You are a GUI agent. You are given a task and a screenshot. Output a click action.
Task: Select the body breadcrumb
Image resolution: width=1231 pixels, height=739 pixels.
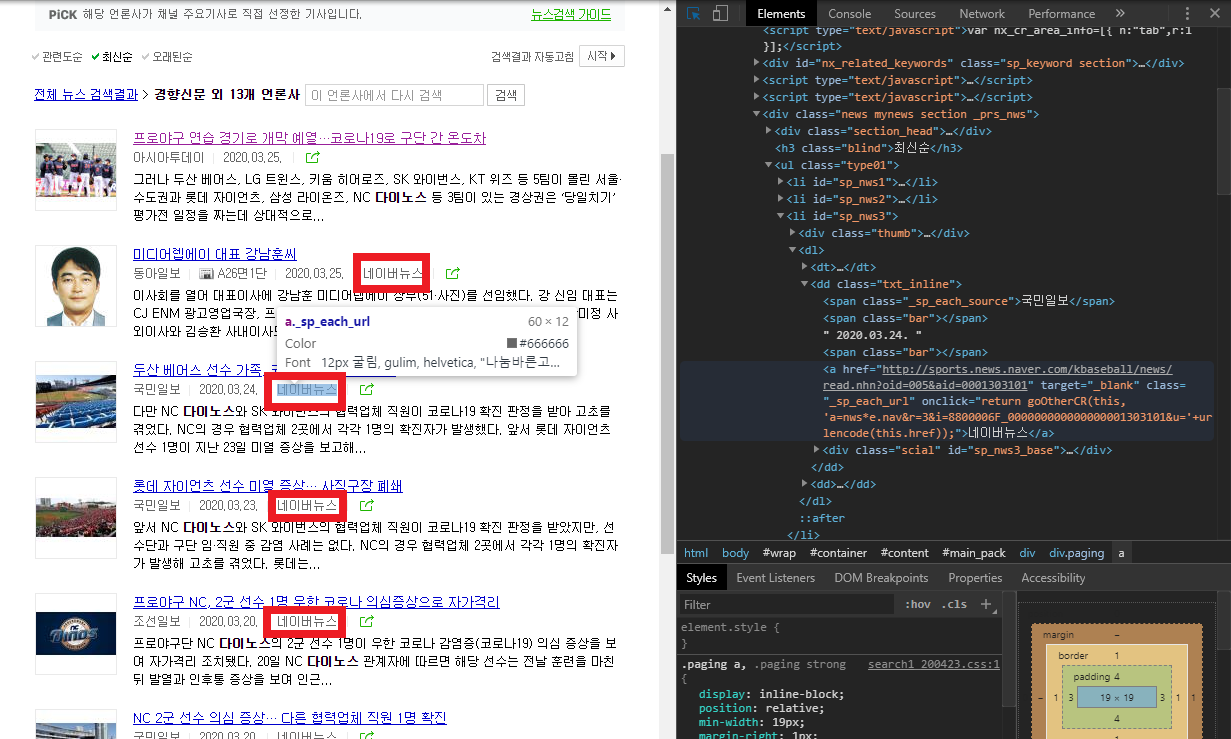[x=735, y=552]
